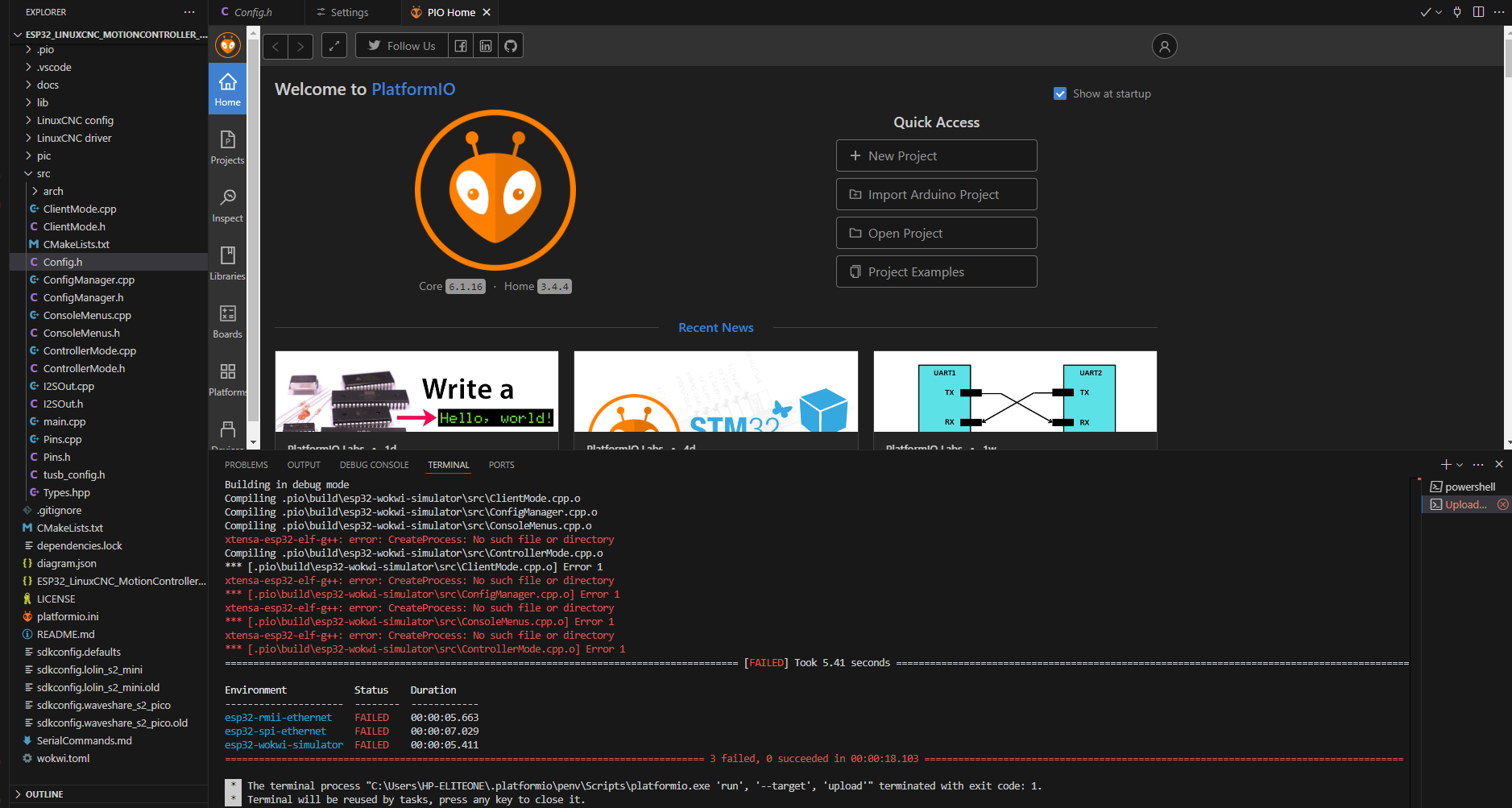Create a new terminal with plus icon
This screenshot has height=808, width=1512.
click(x=1446, y=465)
